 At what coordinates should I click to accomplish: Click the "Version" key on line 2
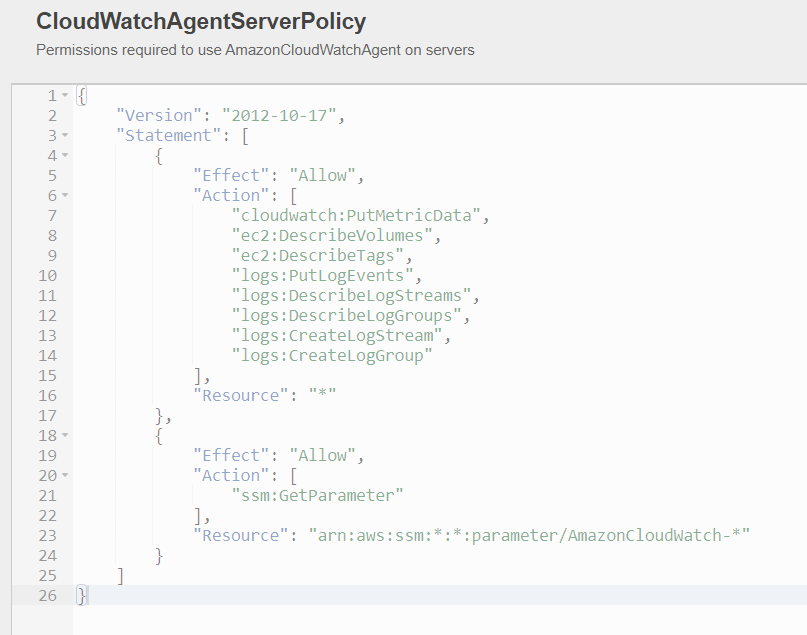click(159, 115)
